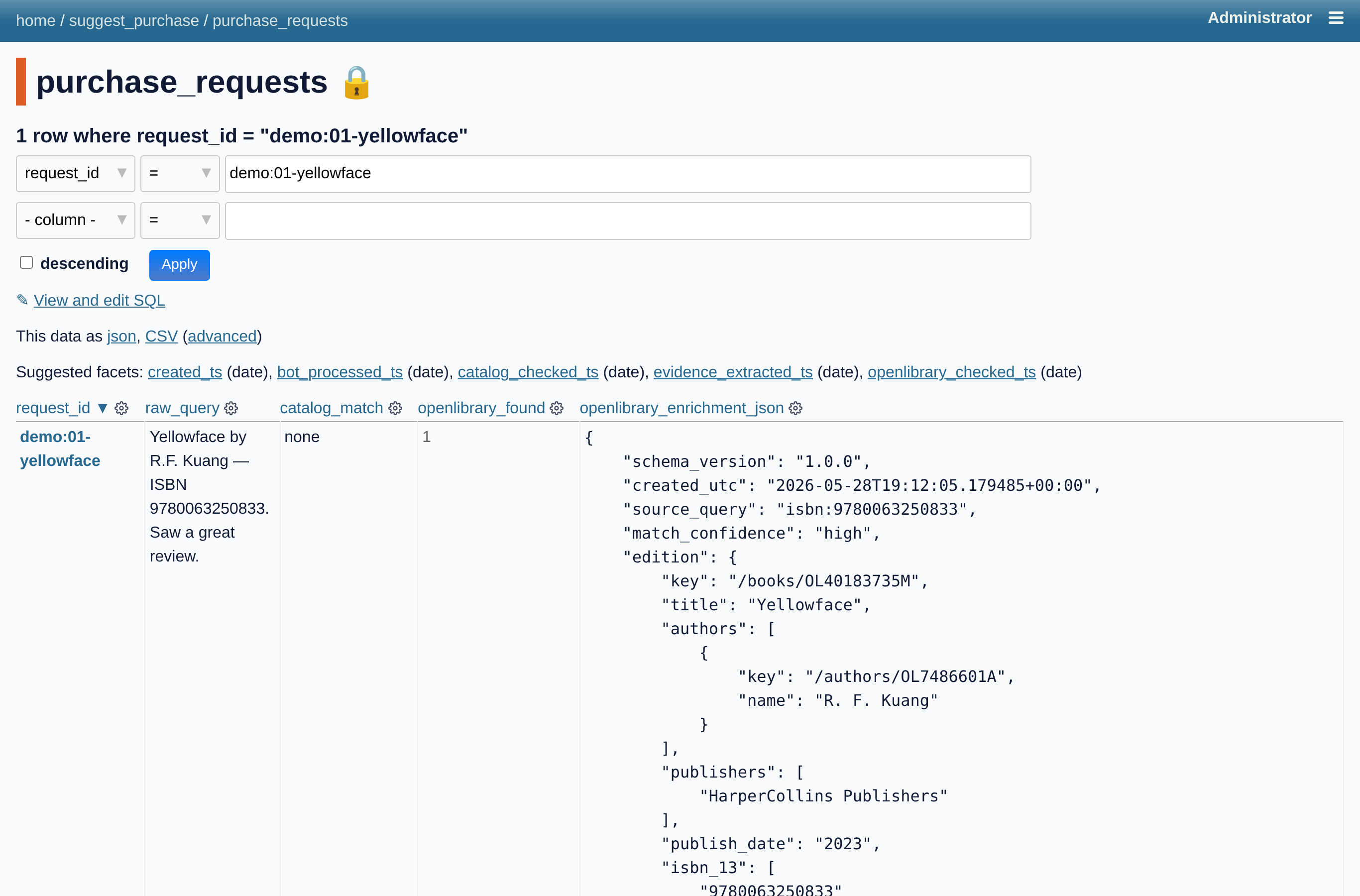
Task: Open openlibrary_enrichment_json column gear options
Action: [795, 408]
